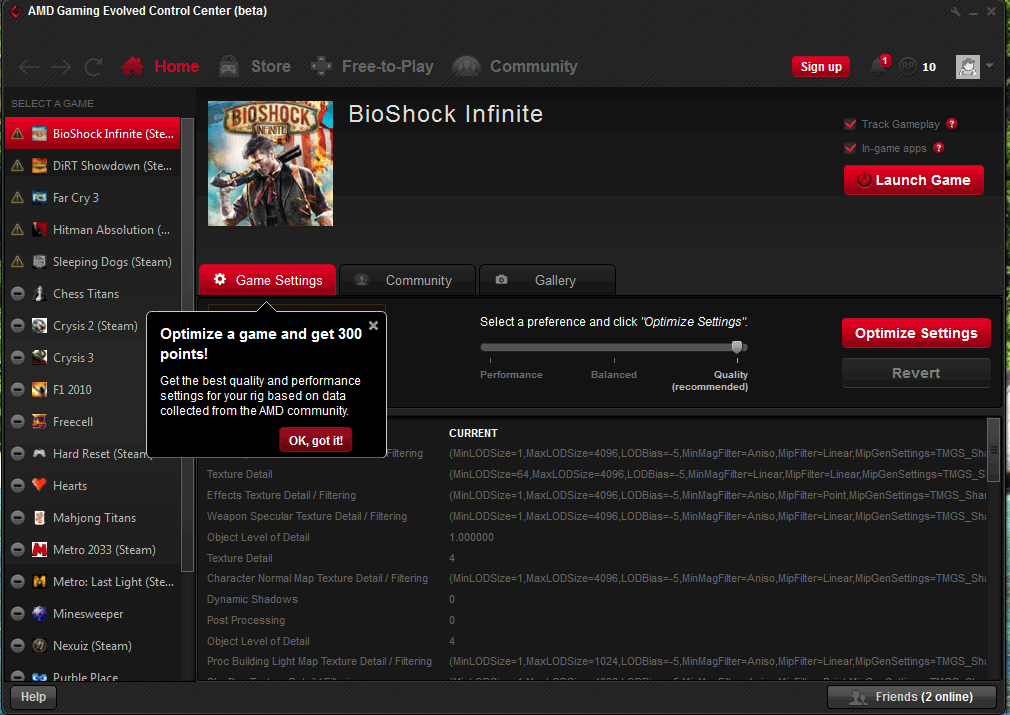1010x715 pixels.
Task: Switch to the Community tab below game title
Action: [x=407, y=280]
